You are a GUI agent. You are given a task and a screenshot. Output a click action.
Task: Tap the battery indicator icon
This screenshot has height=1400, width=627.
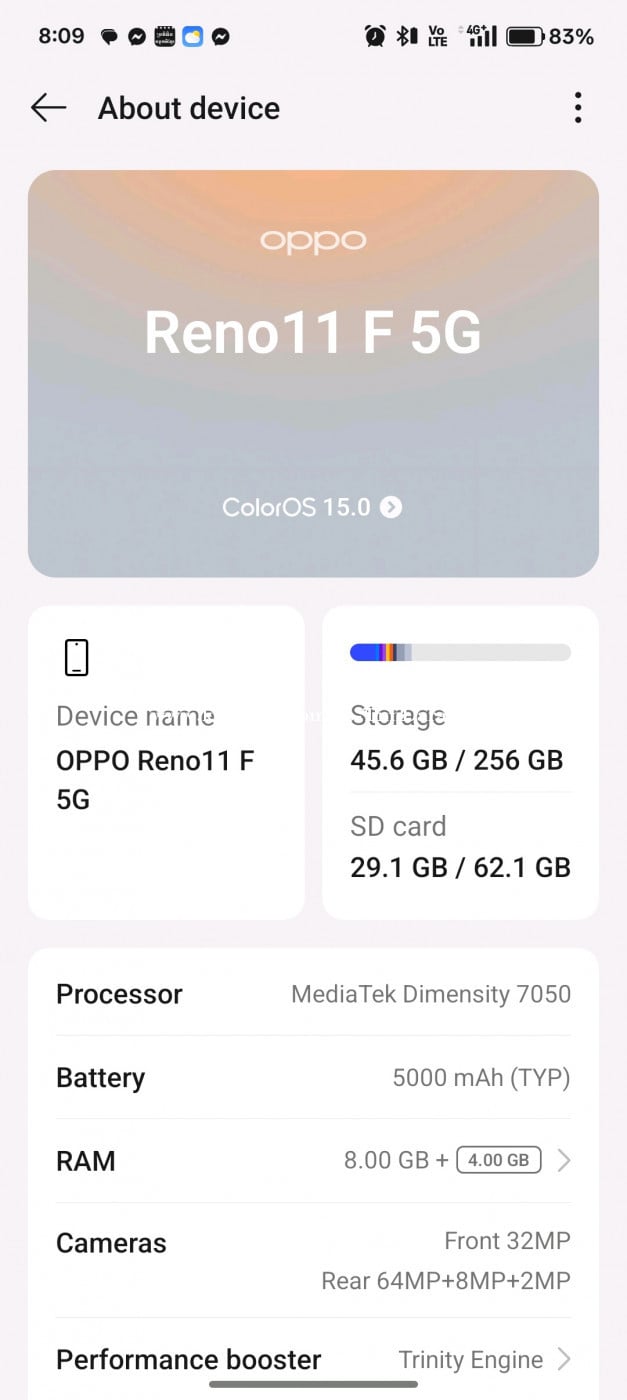(x=524, y=37)
